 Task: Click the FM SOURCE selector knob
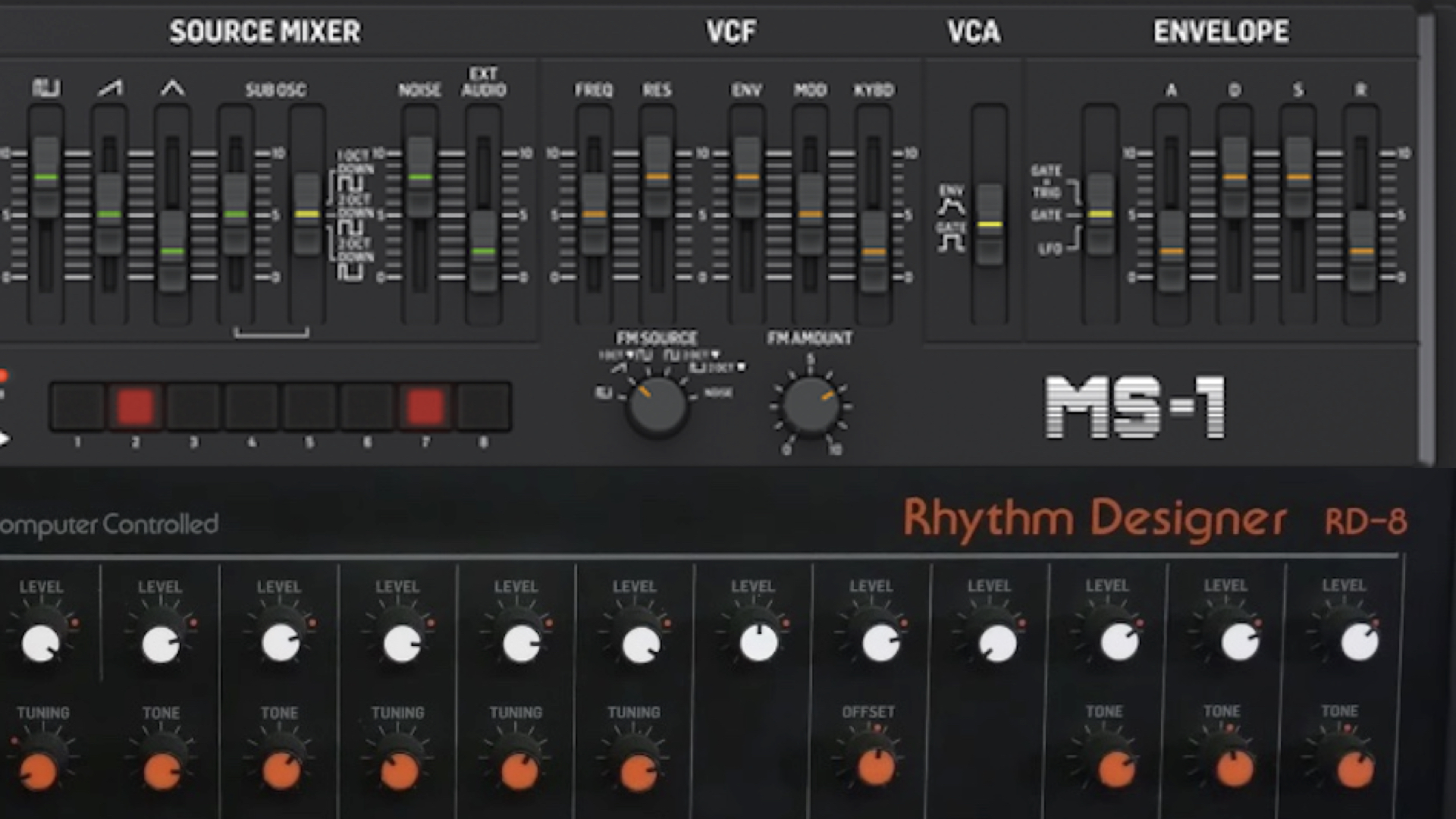point(657,406)
